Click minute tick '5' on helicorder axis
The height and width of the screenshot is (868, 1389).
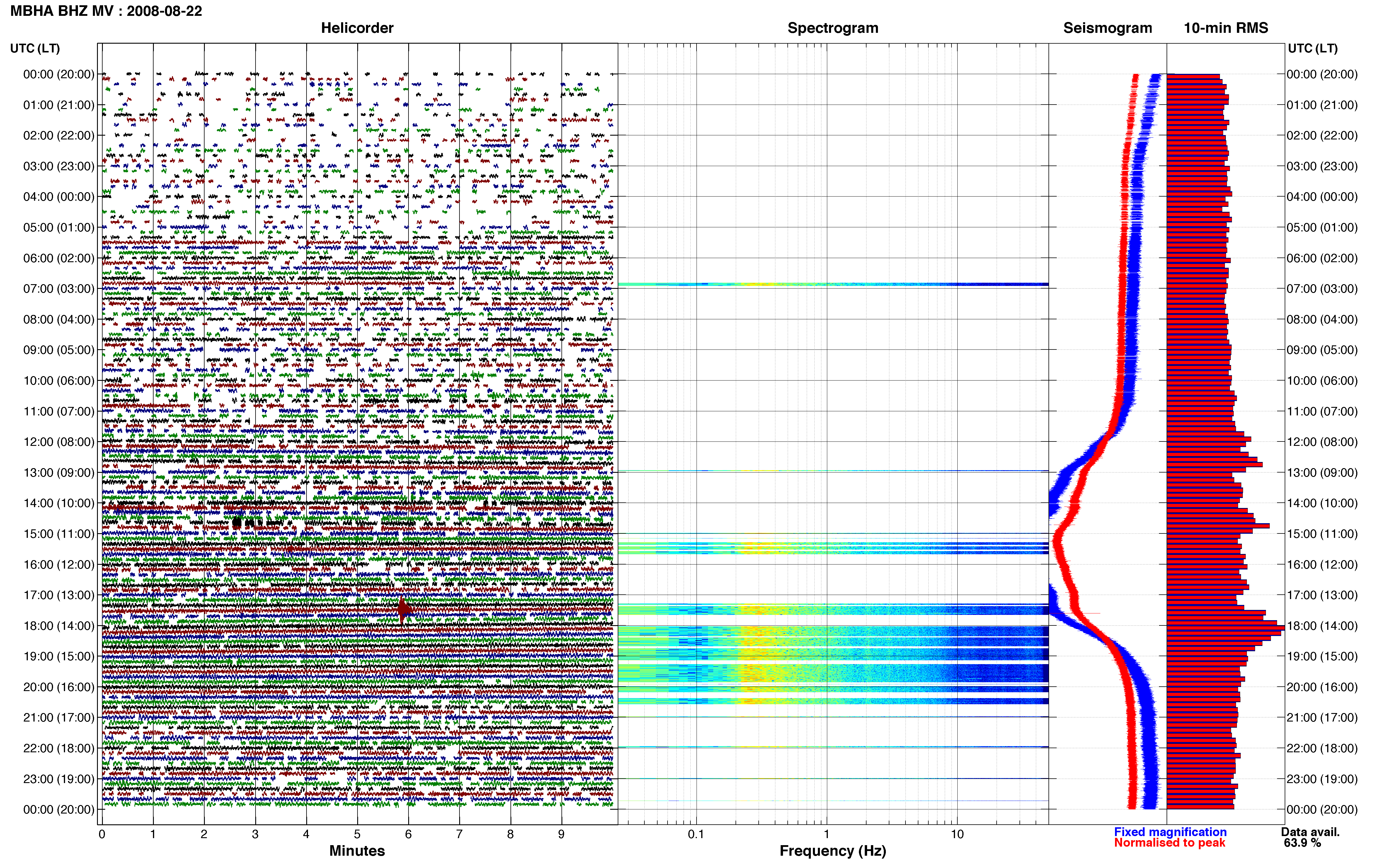357,834
